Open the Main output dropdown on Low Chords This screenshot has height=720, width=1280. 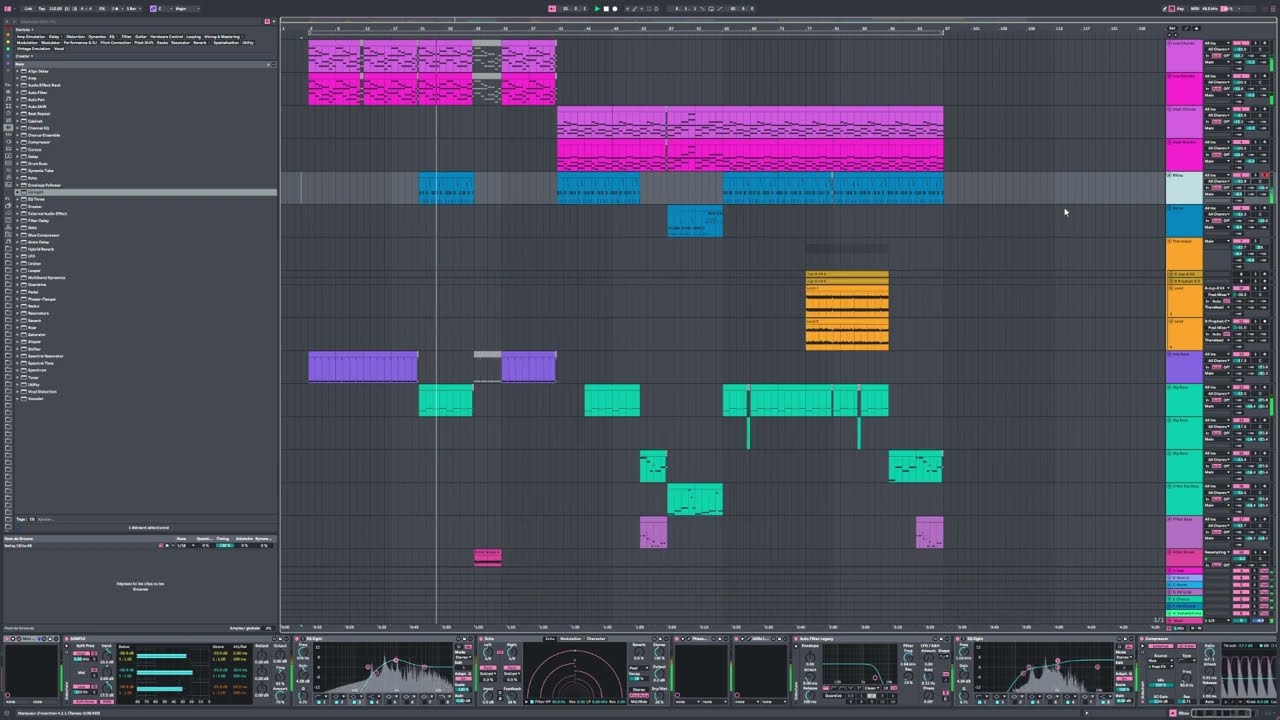coord(1217,62)
